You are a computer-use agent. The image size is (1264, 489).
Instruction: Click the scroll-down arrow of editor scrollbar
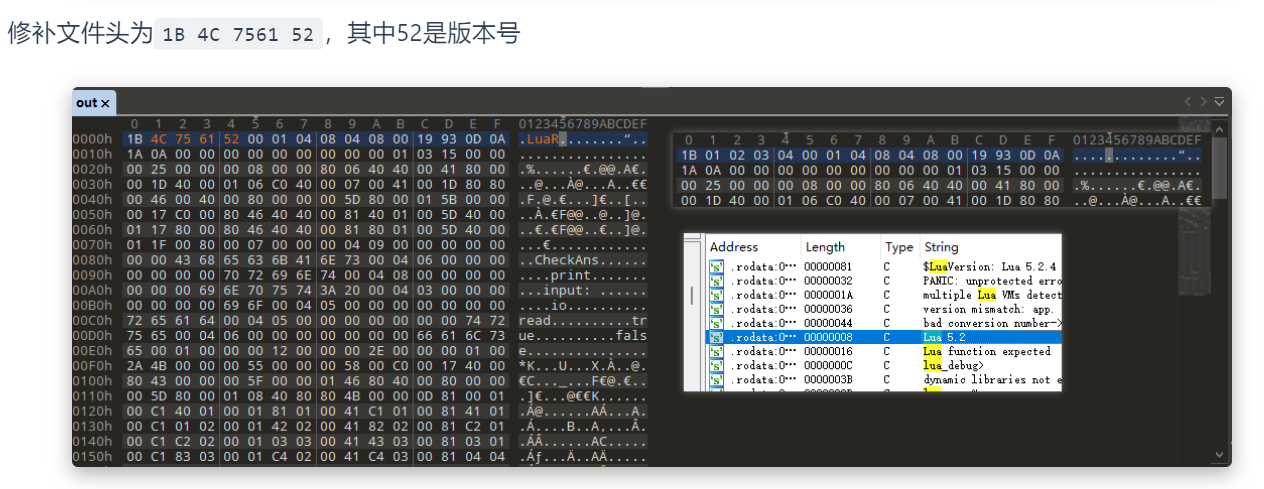1219,456
